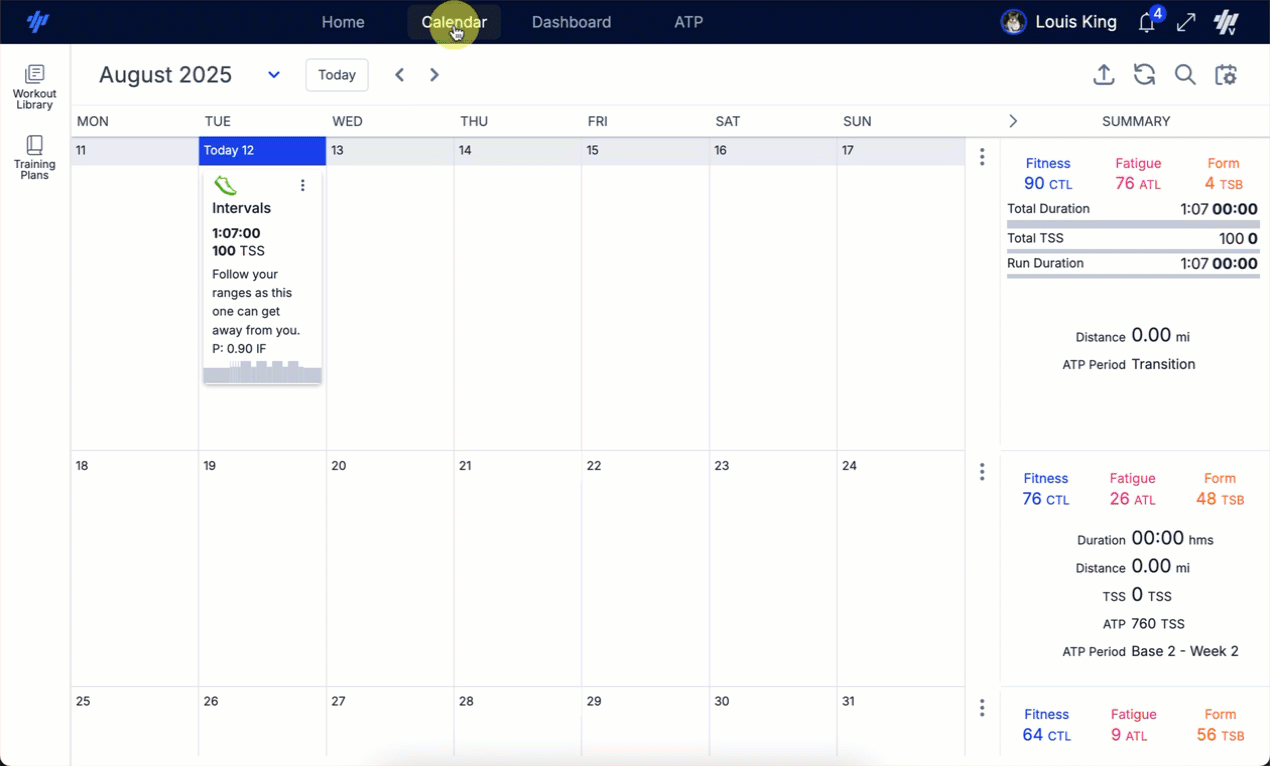Viewport: 1270px width, 766px height.
Task: Open the Workout Library panel
Action: (34, 87)
